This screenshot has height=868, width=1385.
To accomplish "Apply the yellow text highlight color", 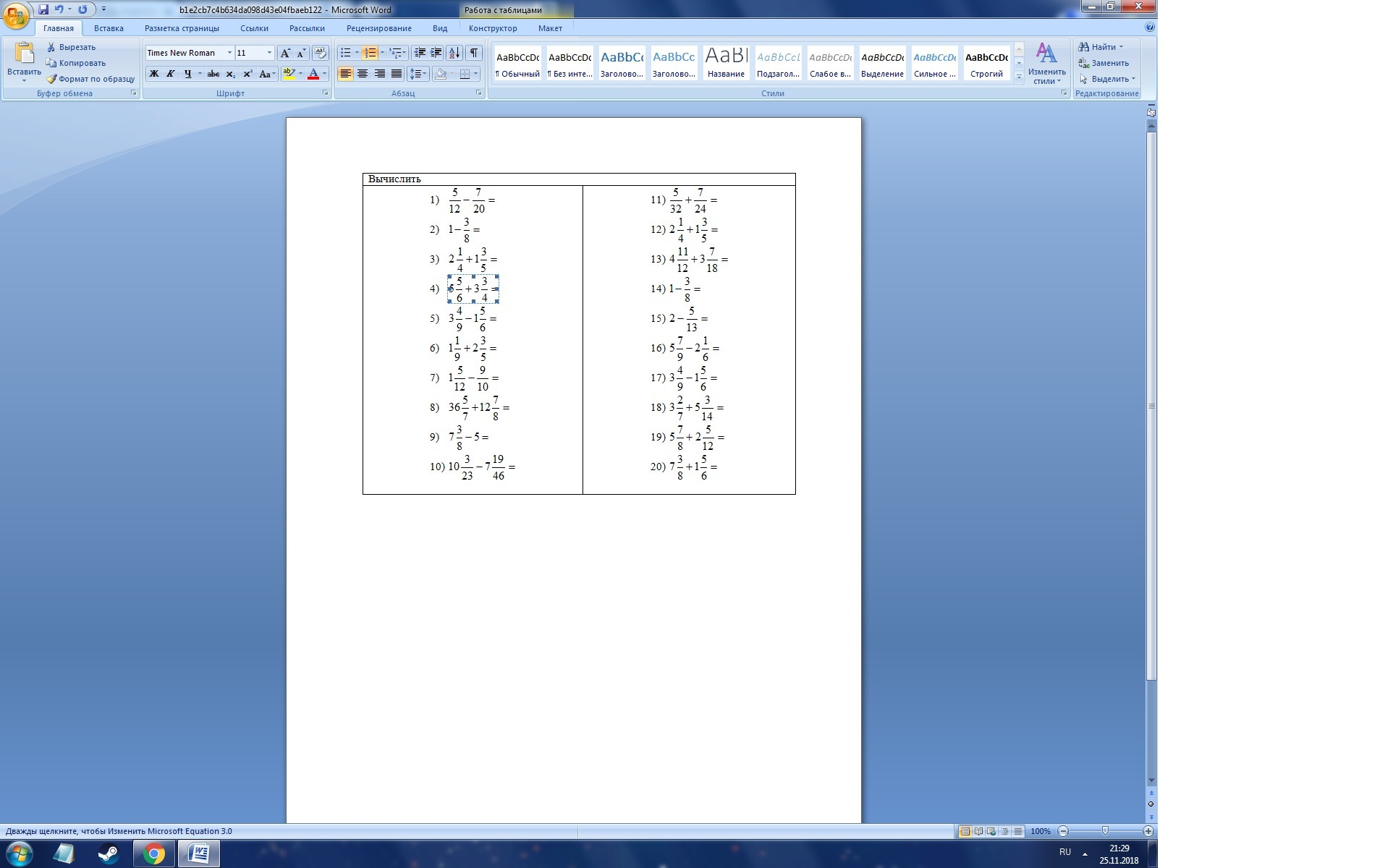I will 289,74.
